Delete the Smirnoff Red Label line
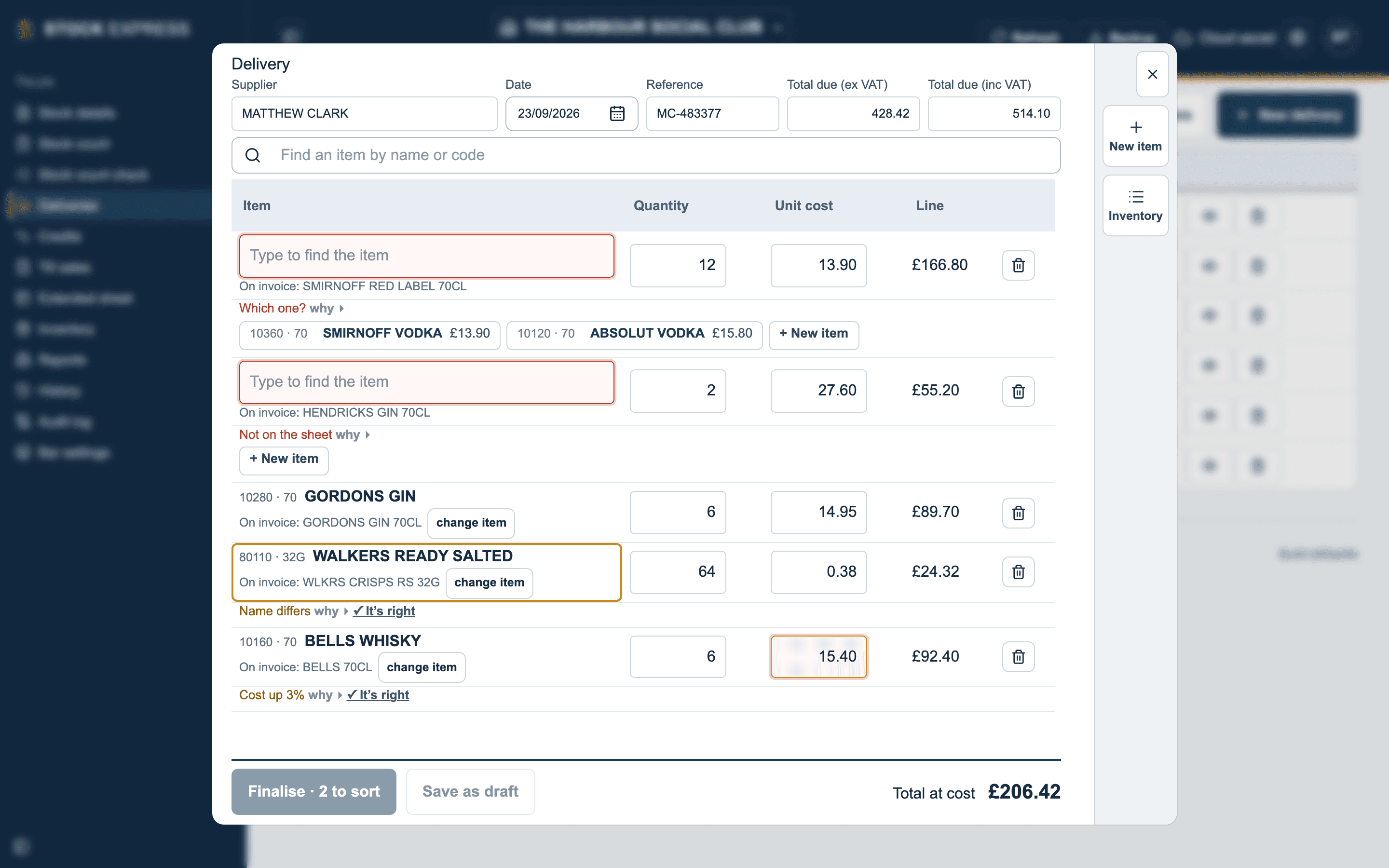 (1018, 265)
